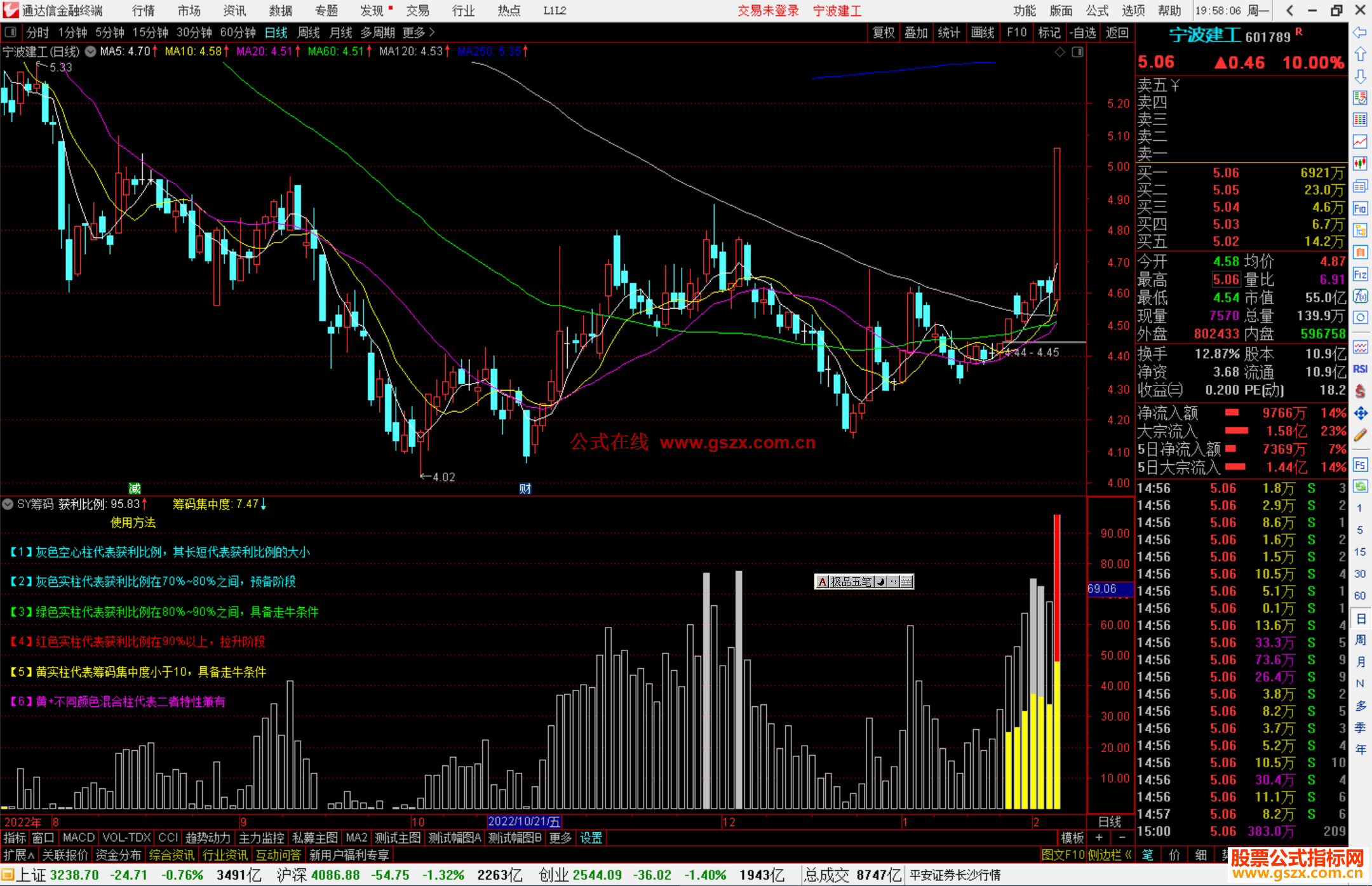Image resolution: width=1372 pixels, height=886 pixels.
Task: Click the RSI indicator icon in sidebar
Action: click(1360, 369)
